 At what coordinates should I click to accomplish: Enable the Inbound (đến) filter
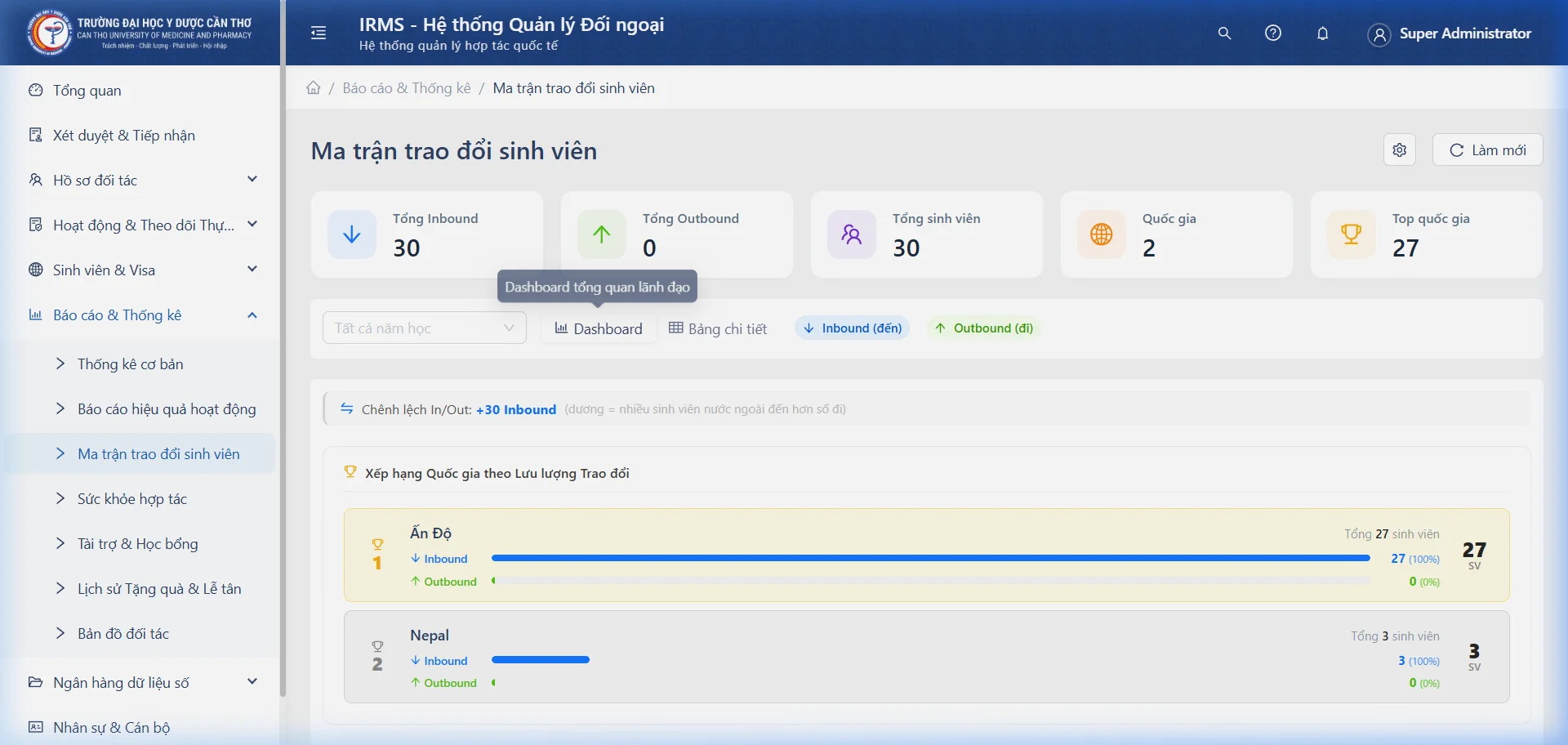pyautogui.click(x=853, y=328)
